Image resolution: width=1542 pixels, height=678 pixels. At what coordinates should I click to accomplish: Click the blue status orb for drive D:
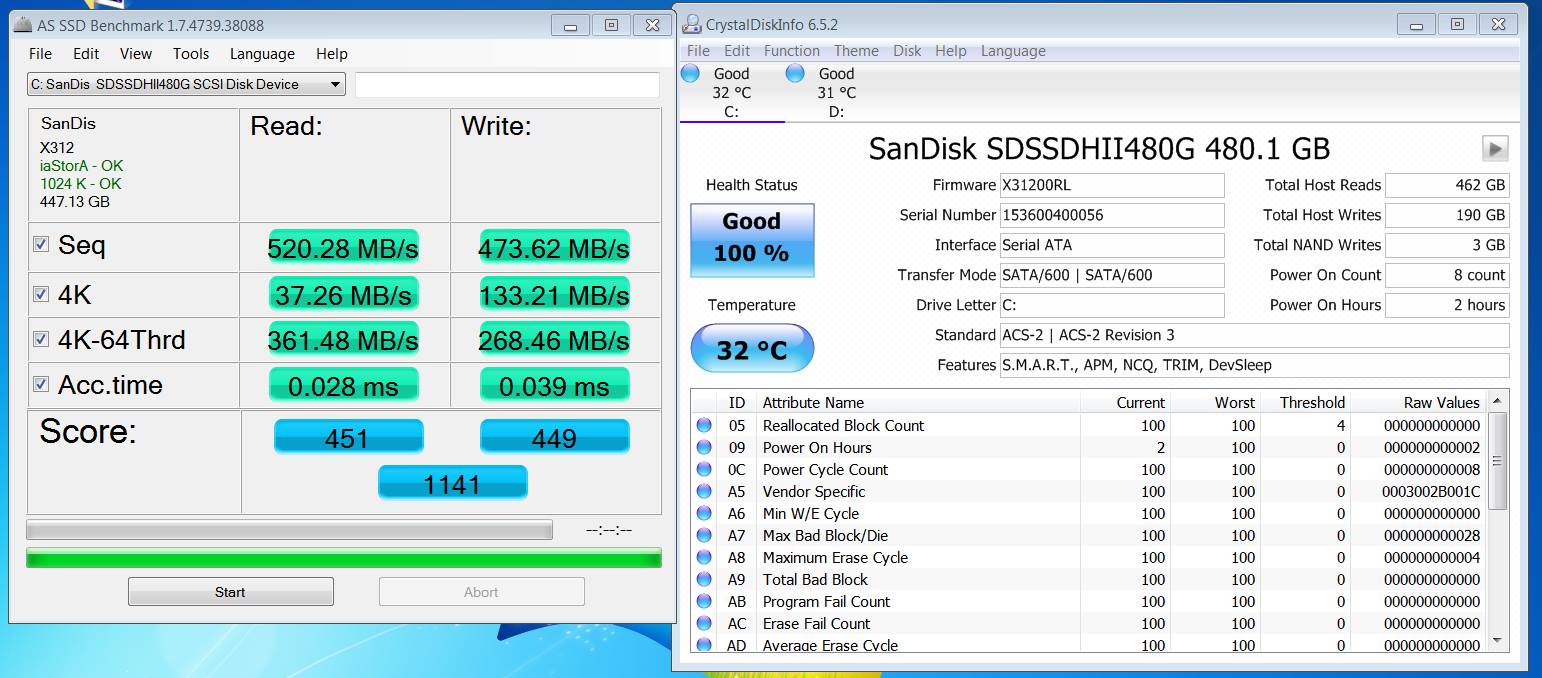(795, 73)
